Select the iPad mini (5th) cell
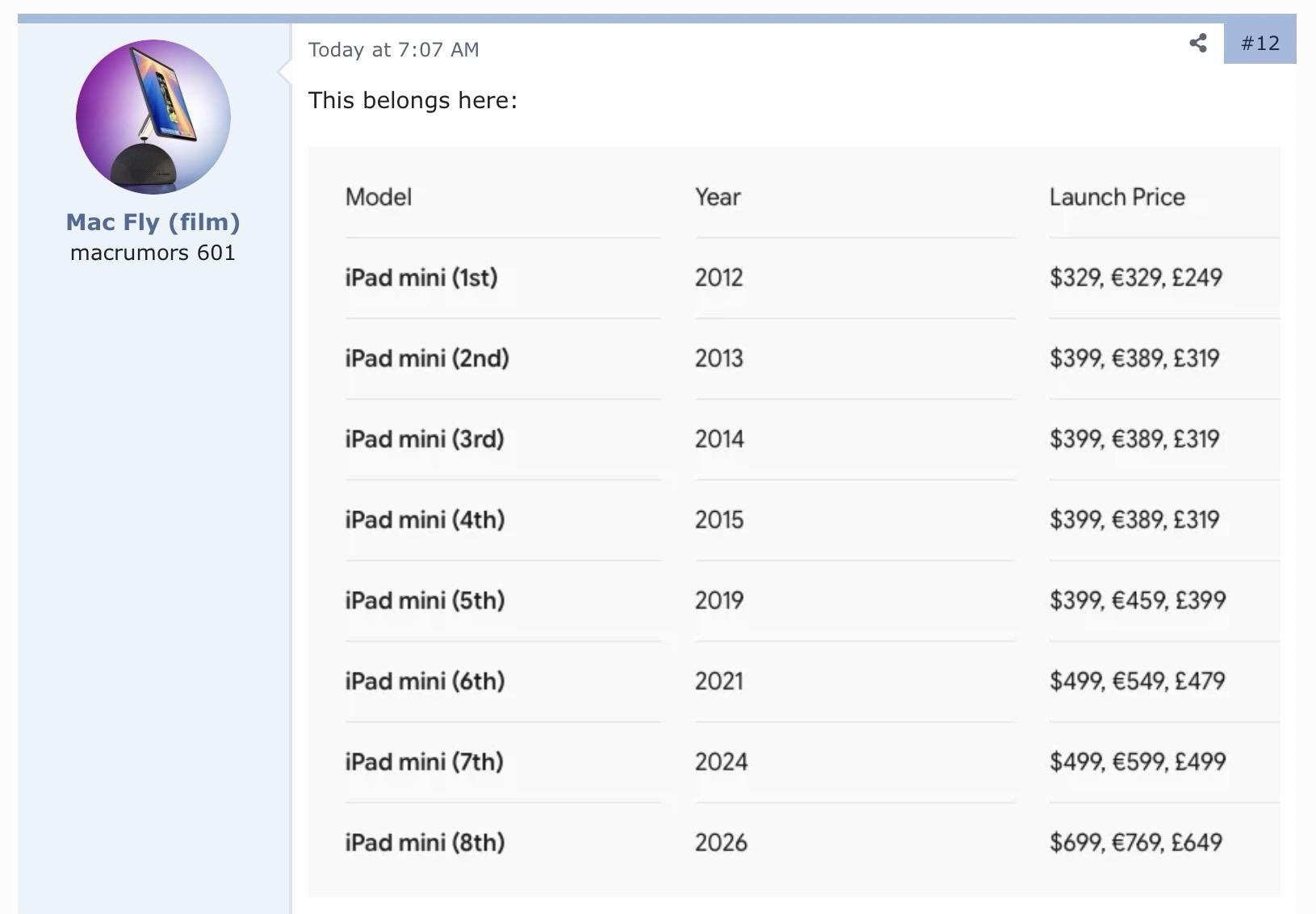1316x914 pixels. [x=425, y=601]
